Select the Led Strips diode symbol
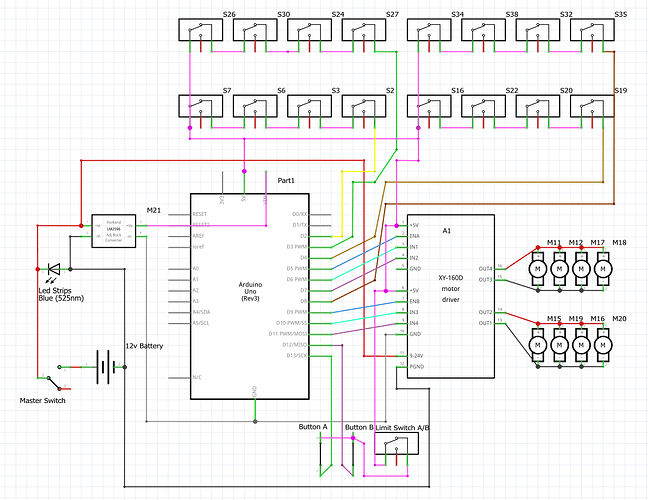This screenshot has width=648, height=500. pyautogui.click(x=54, y=269)
